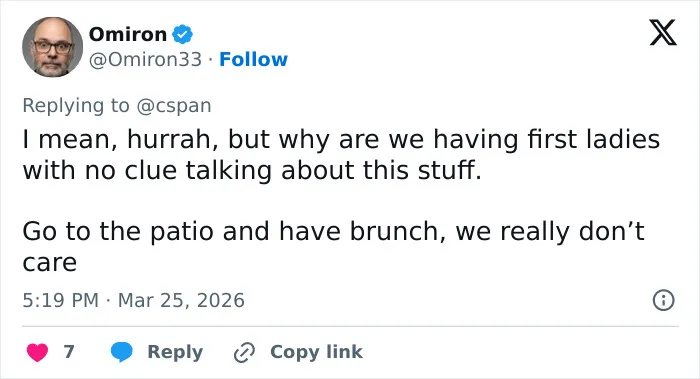Like the tweet with the pink heart icon
The width and height of the screenshot is (700, 379).
tap(37, 352)
